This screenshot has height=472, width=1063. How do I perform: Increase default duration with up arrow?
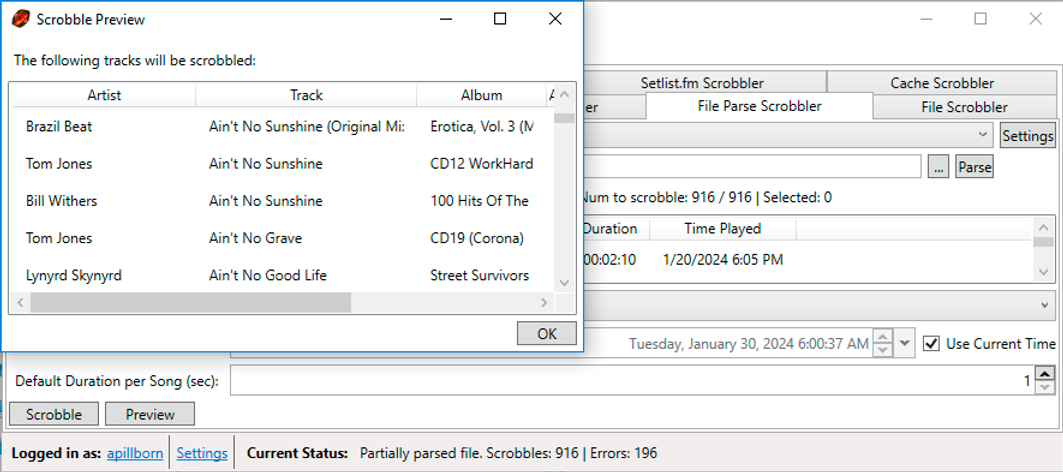point(1046,374)
